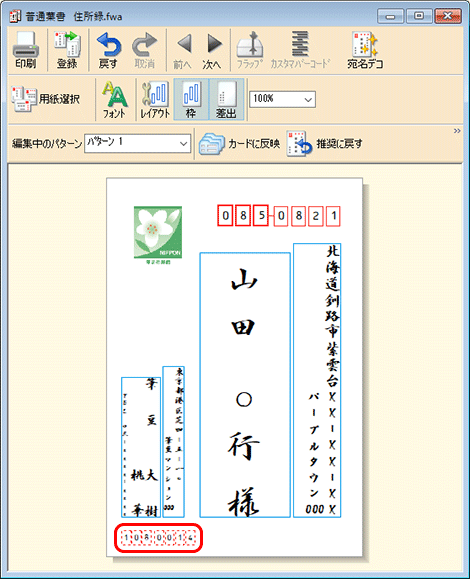
Task: Select the sender address frame
Action: (174, 442)
